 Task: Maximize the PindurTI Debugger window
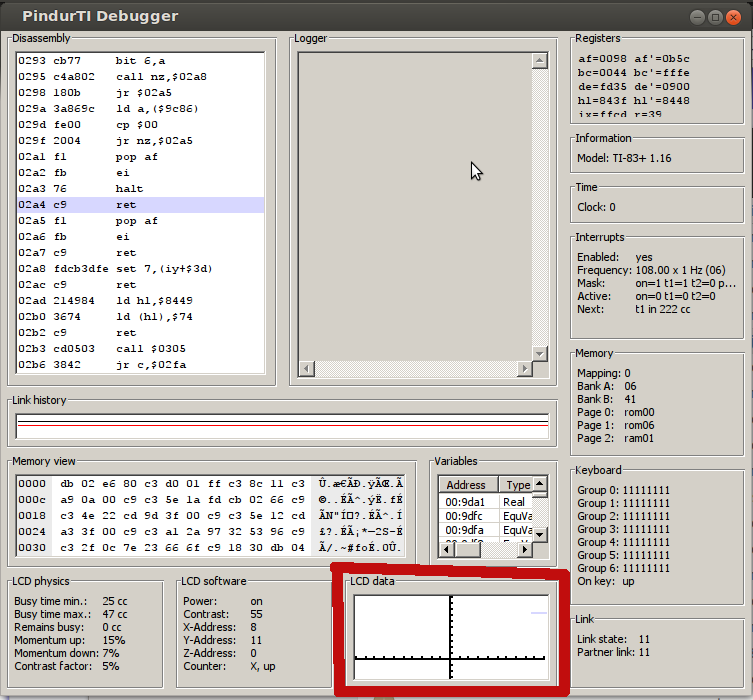pyautogui.click(x=715, y=17)
